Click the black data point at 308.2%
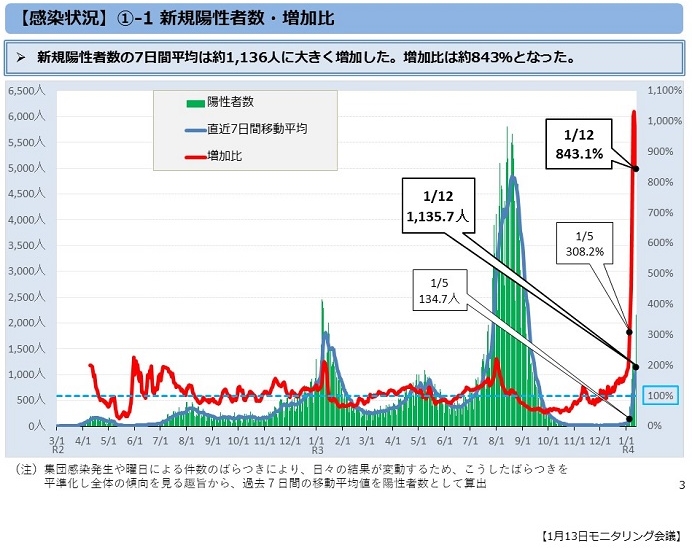The height and width of the screenshot is (550, 694). tap(629, 332)
